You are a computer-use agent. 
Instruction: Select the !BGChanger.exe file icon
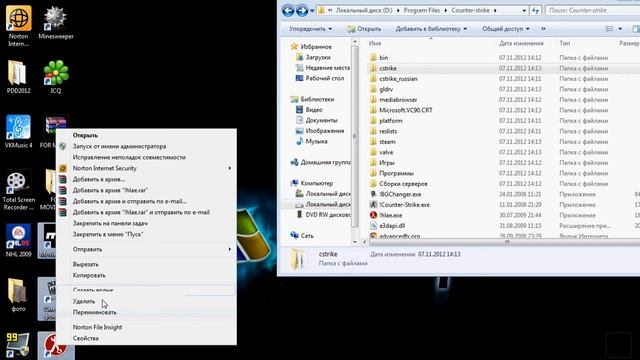(373, 194)
